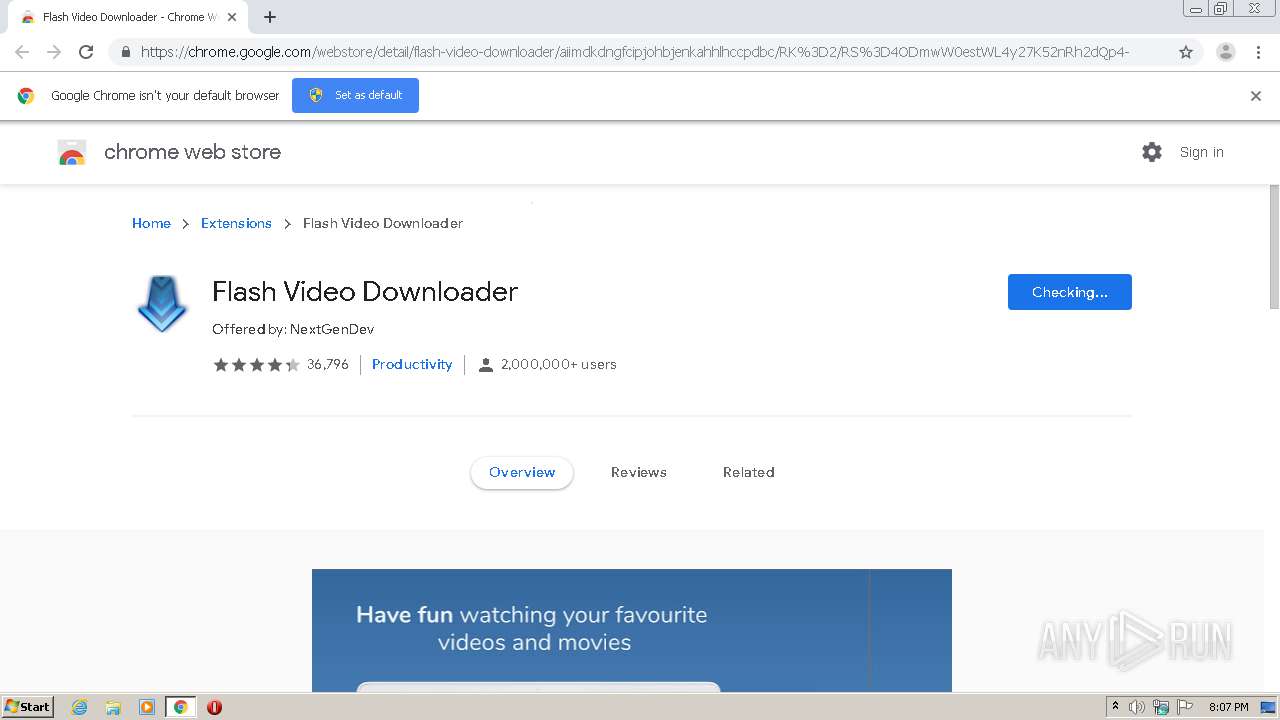The image size is (1280, 720).
Task: Open the Productivity category link
Action: click(x=412, y=365)
